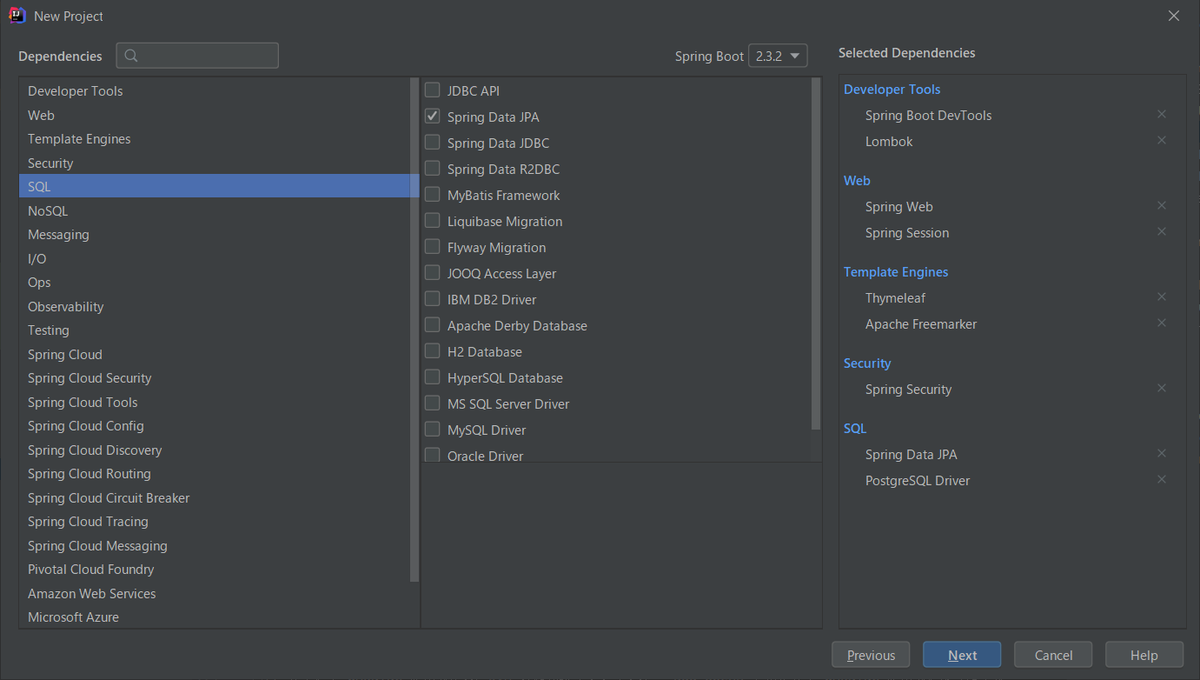The image size is (1200, 680).
Task: Enable Spring Data R2DBC dependency
Action: click(432, 168)
